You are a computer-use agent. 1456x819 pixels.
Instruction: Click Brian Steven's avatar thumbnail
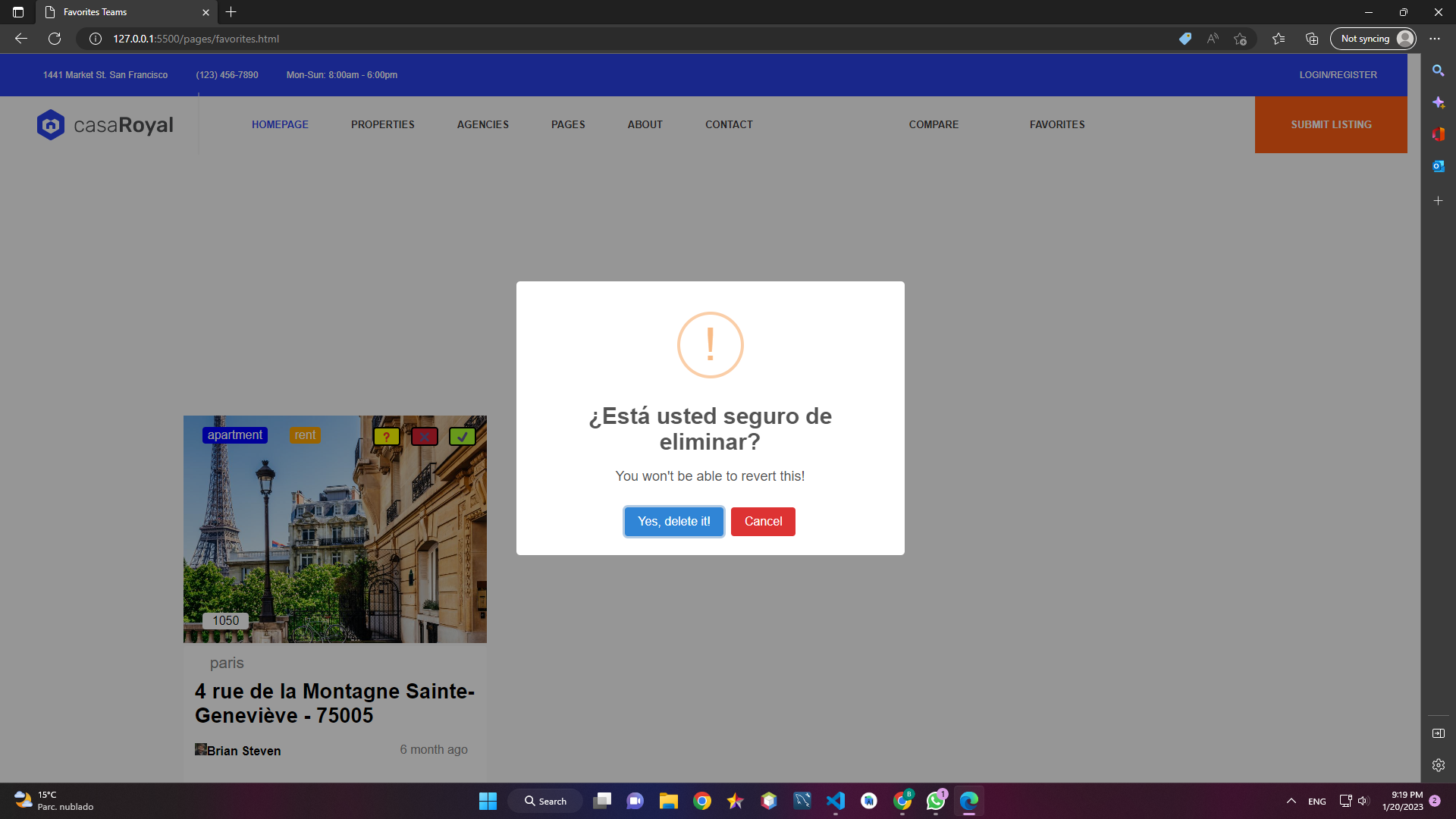pos(199,749)
